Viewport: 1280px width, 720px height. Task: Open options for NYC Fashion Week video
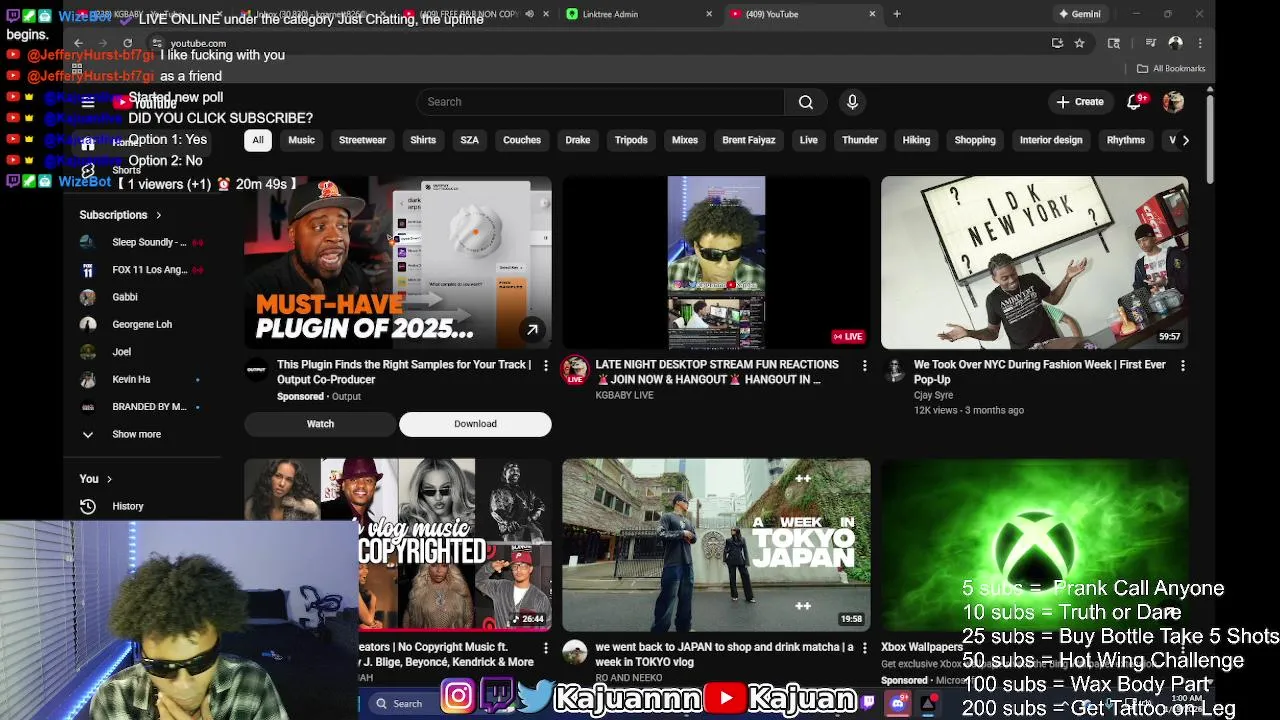pyautogui.click(x=1182, y=366)
